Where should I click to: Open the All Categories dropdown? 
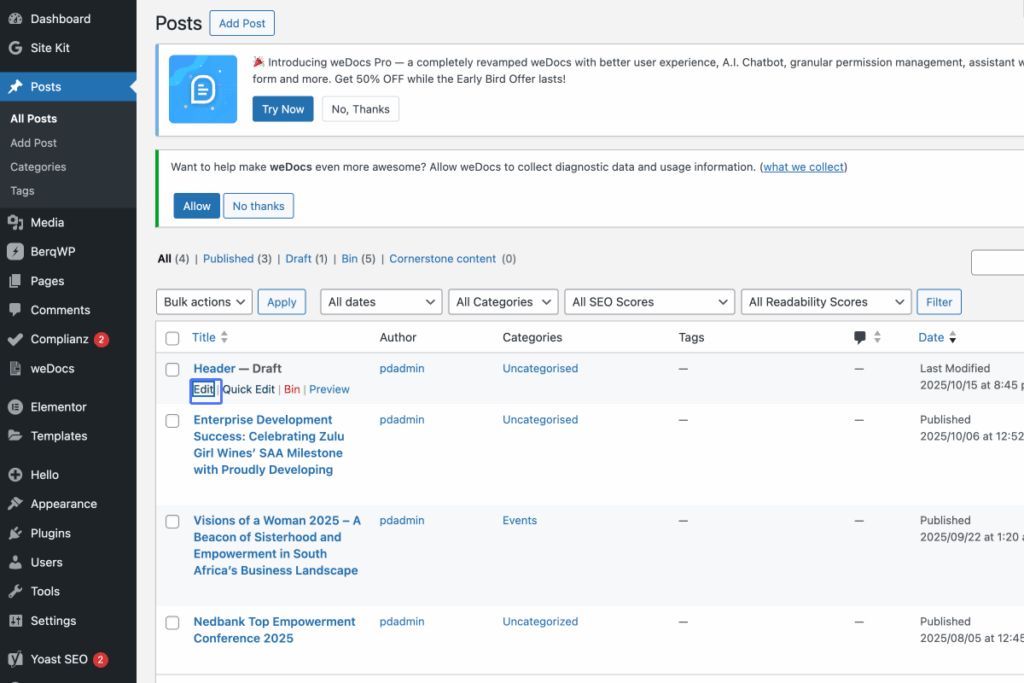coord(504,302)
